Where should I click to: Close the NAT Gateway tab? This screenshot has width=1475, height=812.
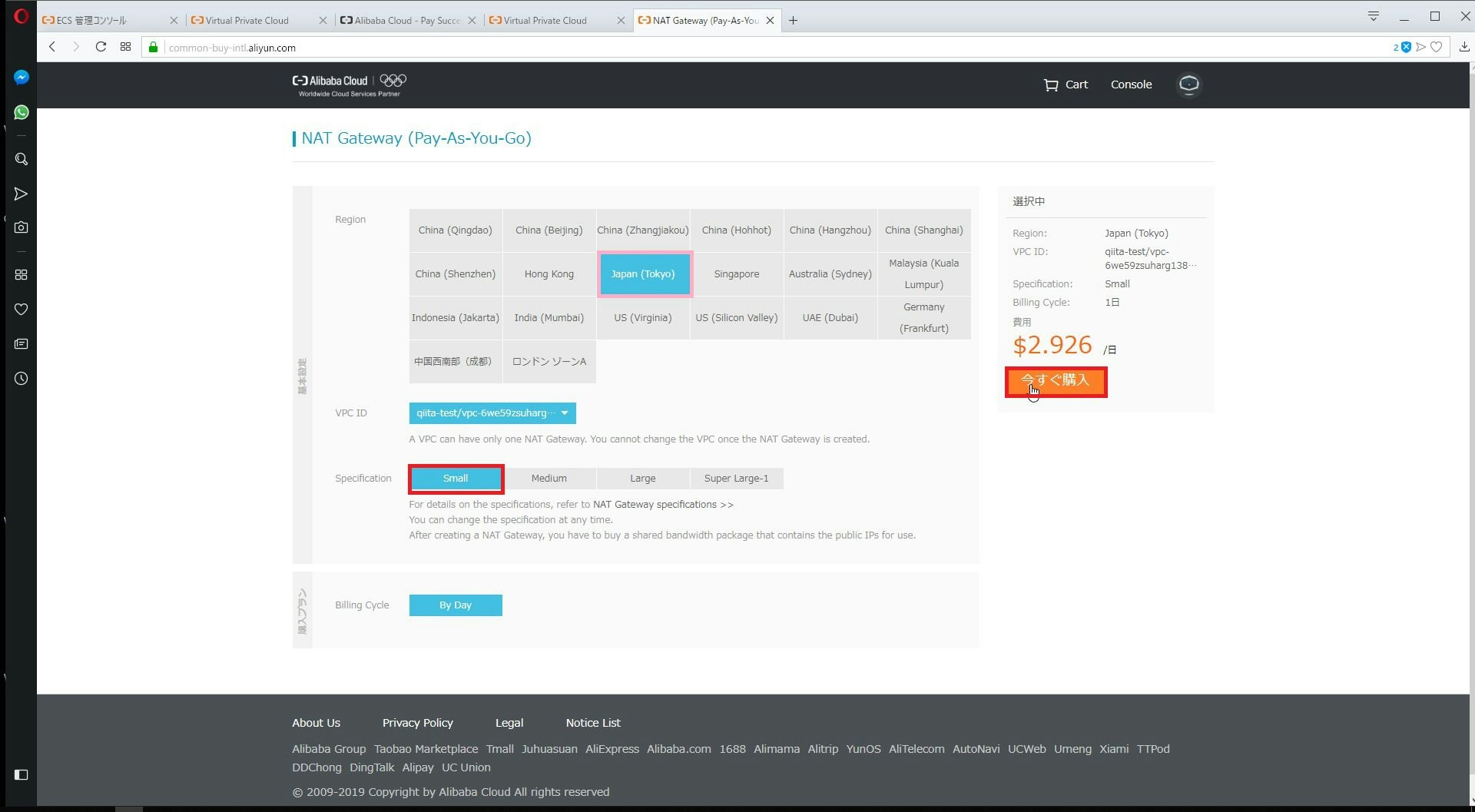[x=771, y=21]
